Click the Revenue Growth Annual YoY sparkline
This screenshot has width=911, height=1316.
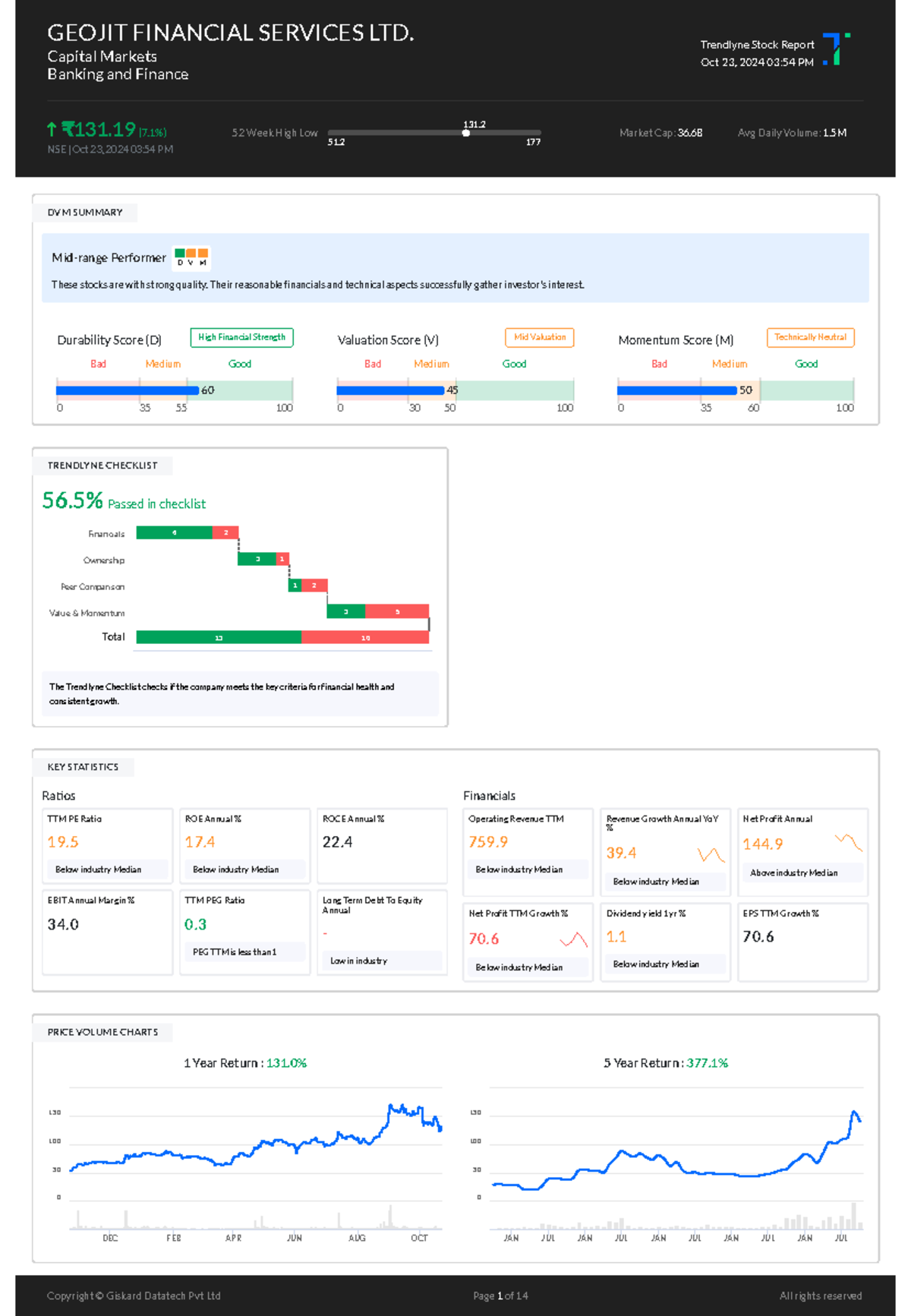711,855
